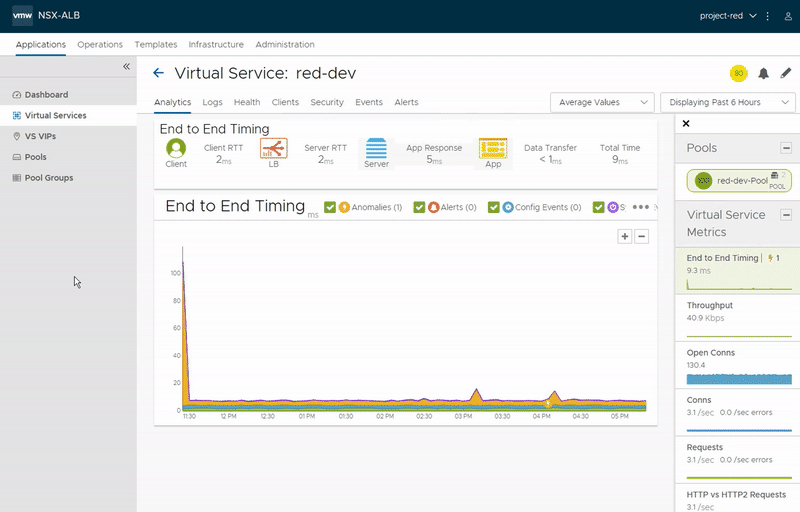Edit virtual service with pencil icon
The width and height of the screenshot is (800, 512).
tap(786, 73)
